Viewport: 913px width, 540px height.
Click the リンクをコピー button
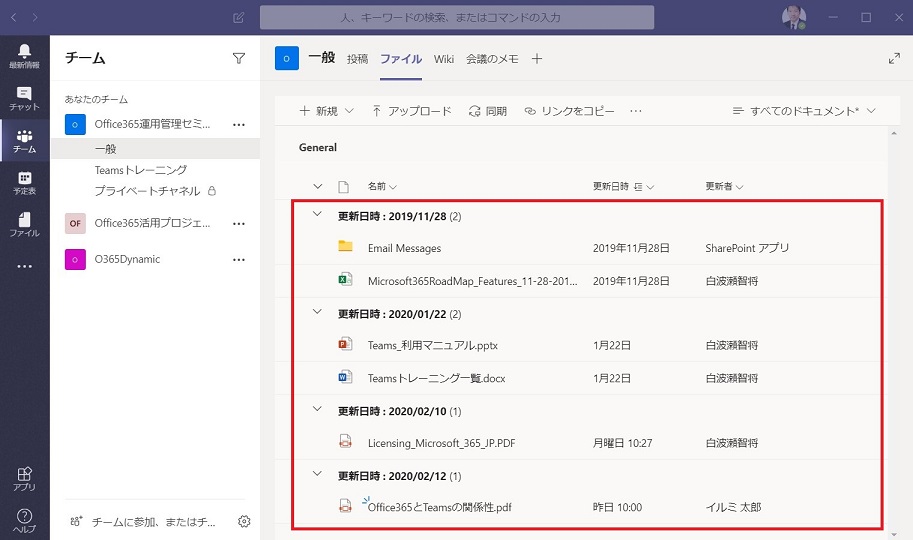pos(569,111)
